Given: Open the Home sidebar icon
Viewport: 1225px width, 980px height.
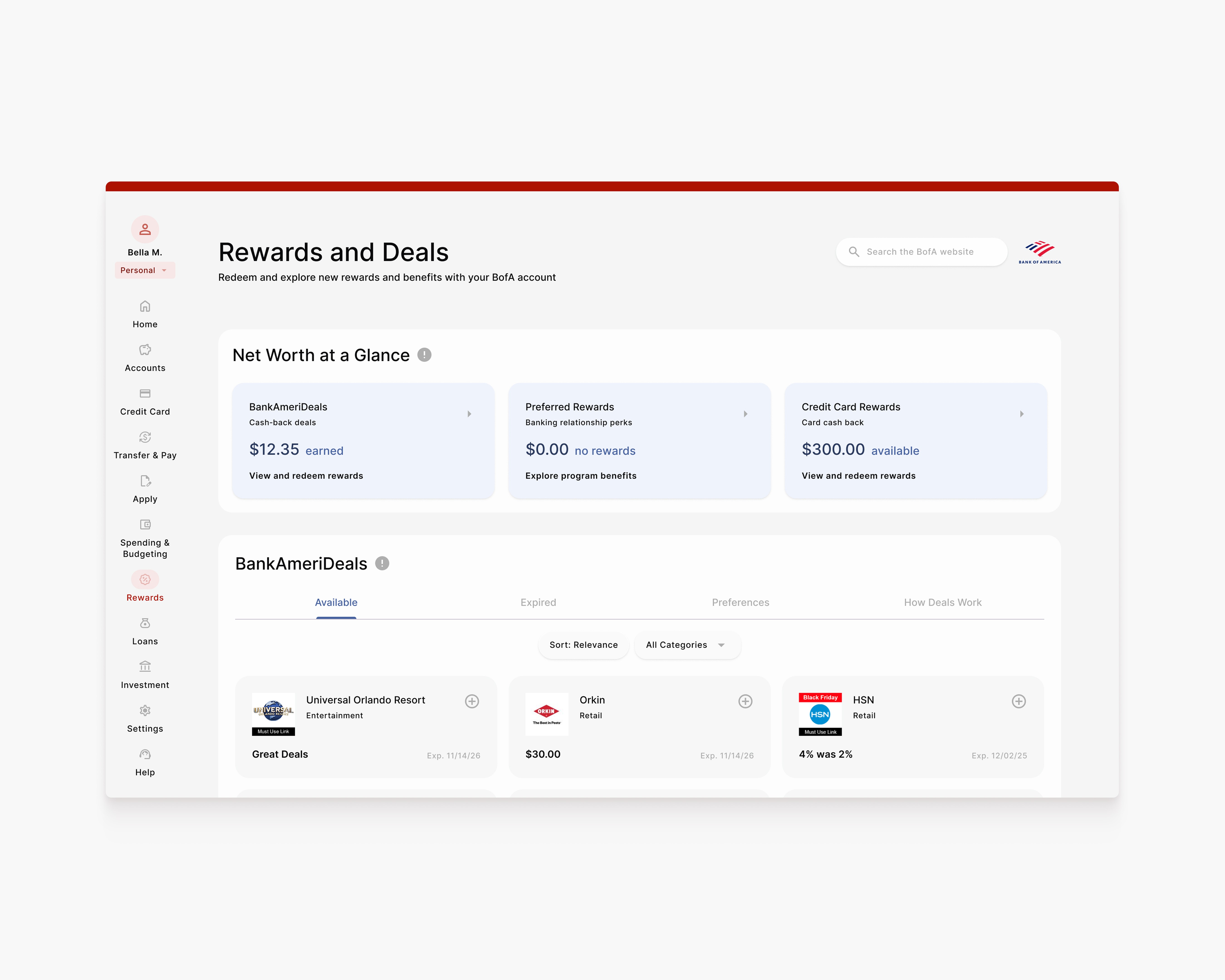Looking at the screenshot, I should tap(145, 306).
